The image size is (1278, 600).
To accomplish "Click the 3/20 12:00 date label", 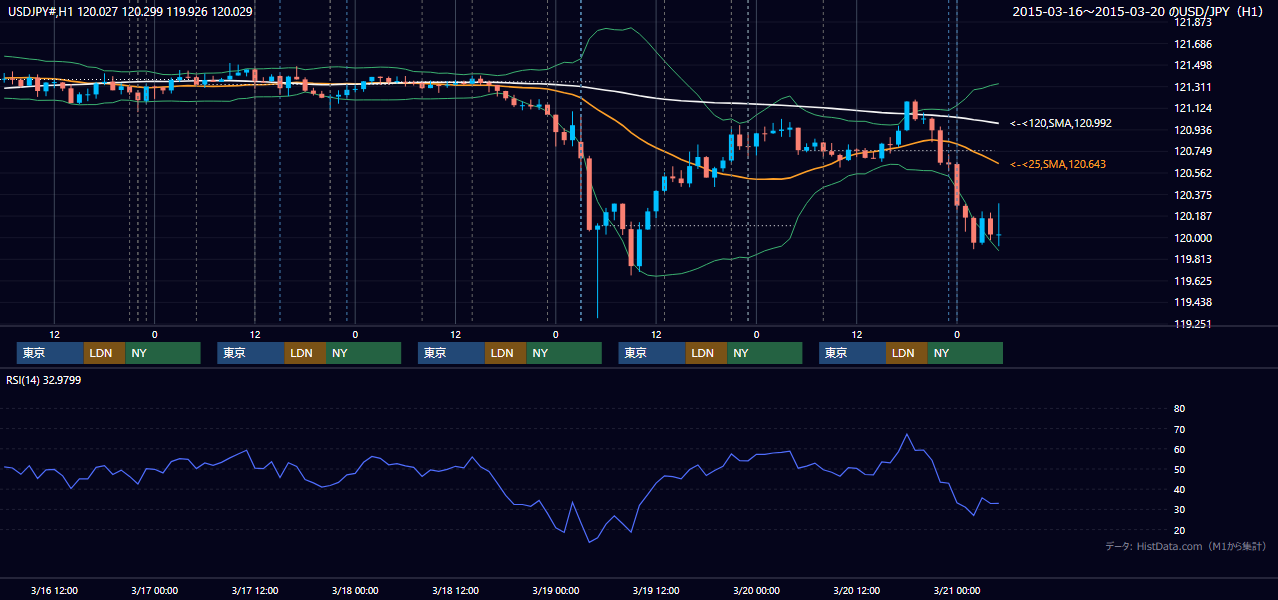I will point(856,590).
